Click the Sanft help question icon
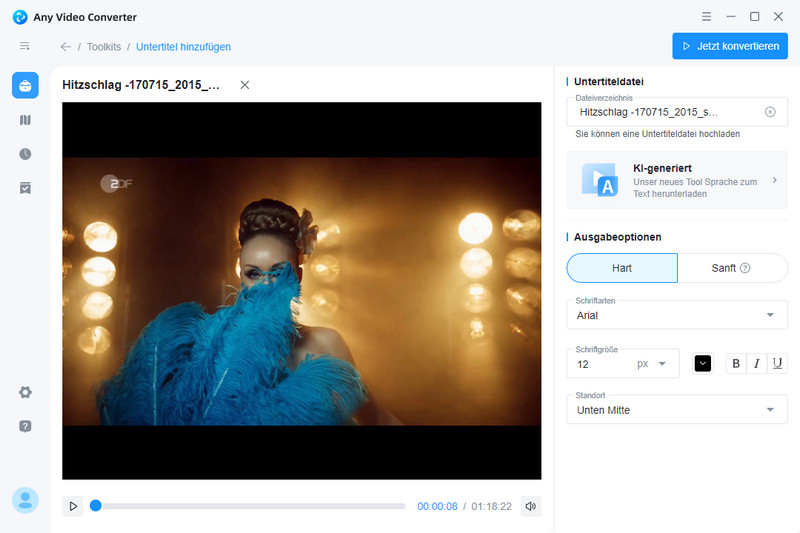 click(x=745, y=268)
